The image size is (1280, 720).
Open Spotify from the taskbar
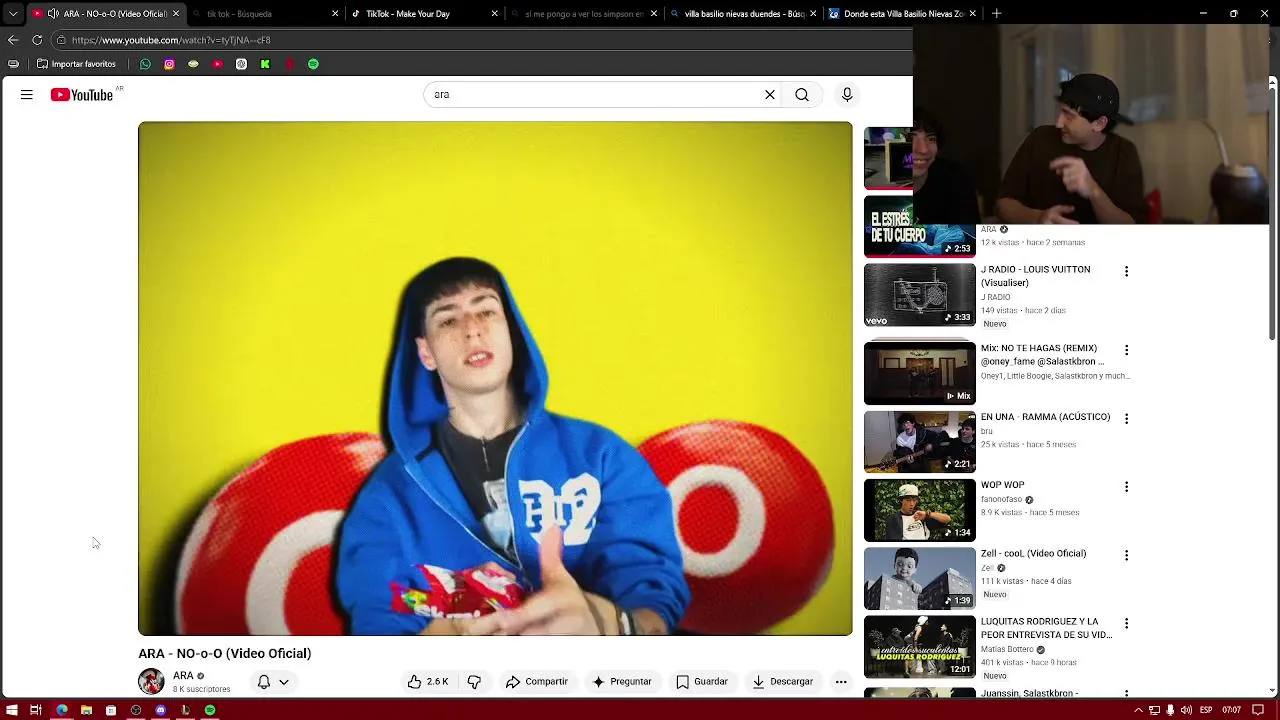coord(210,710)
